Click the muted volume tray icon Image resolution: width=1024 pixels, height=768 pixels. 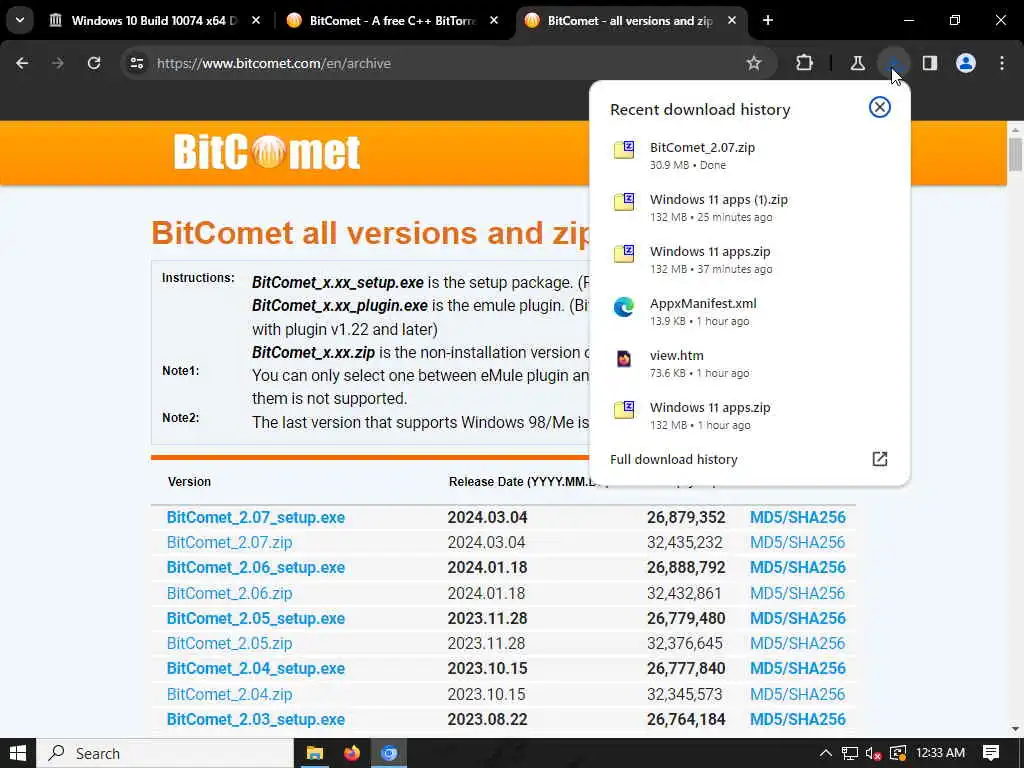point(873,753)
